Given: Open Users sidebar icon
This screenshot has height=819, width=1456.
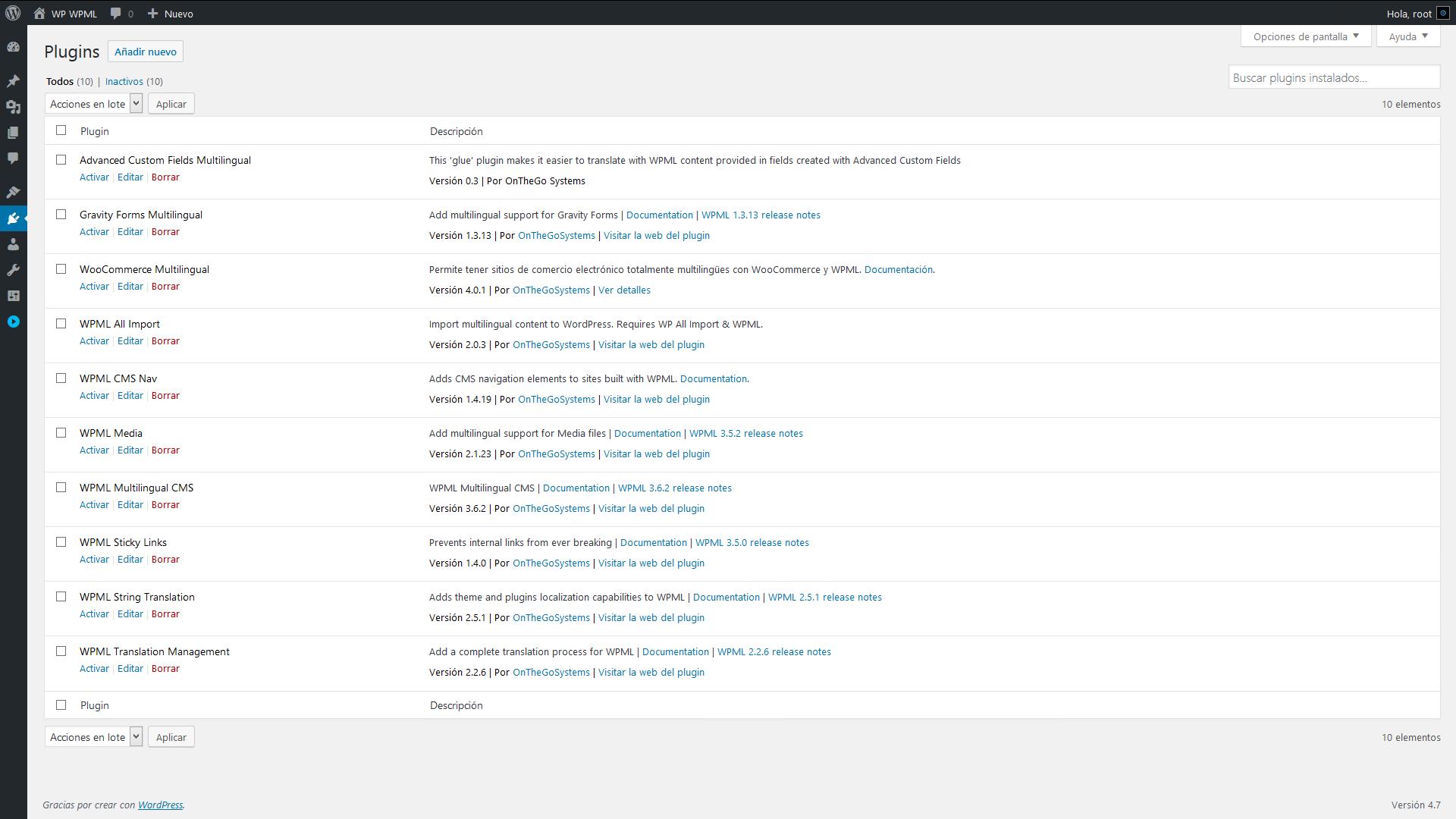Looking at the screenshot, I should (x=13, y=244).
